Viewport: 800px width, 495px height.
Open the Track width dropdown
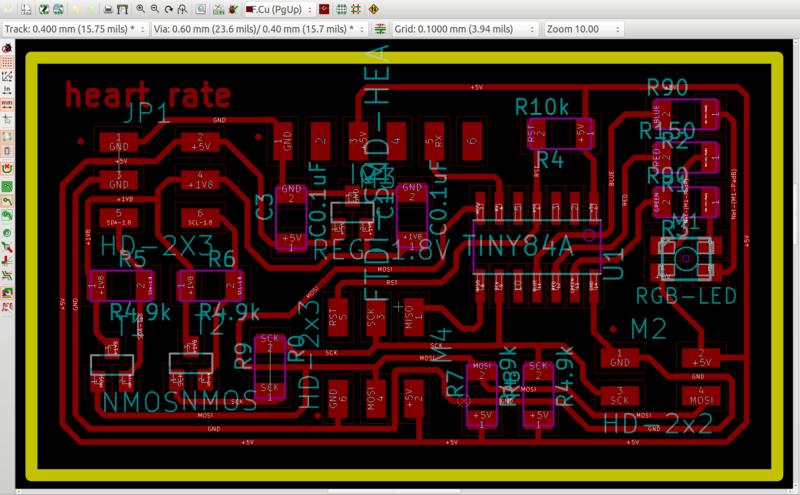(x=75, y=29)
